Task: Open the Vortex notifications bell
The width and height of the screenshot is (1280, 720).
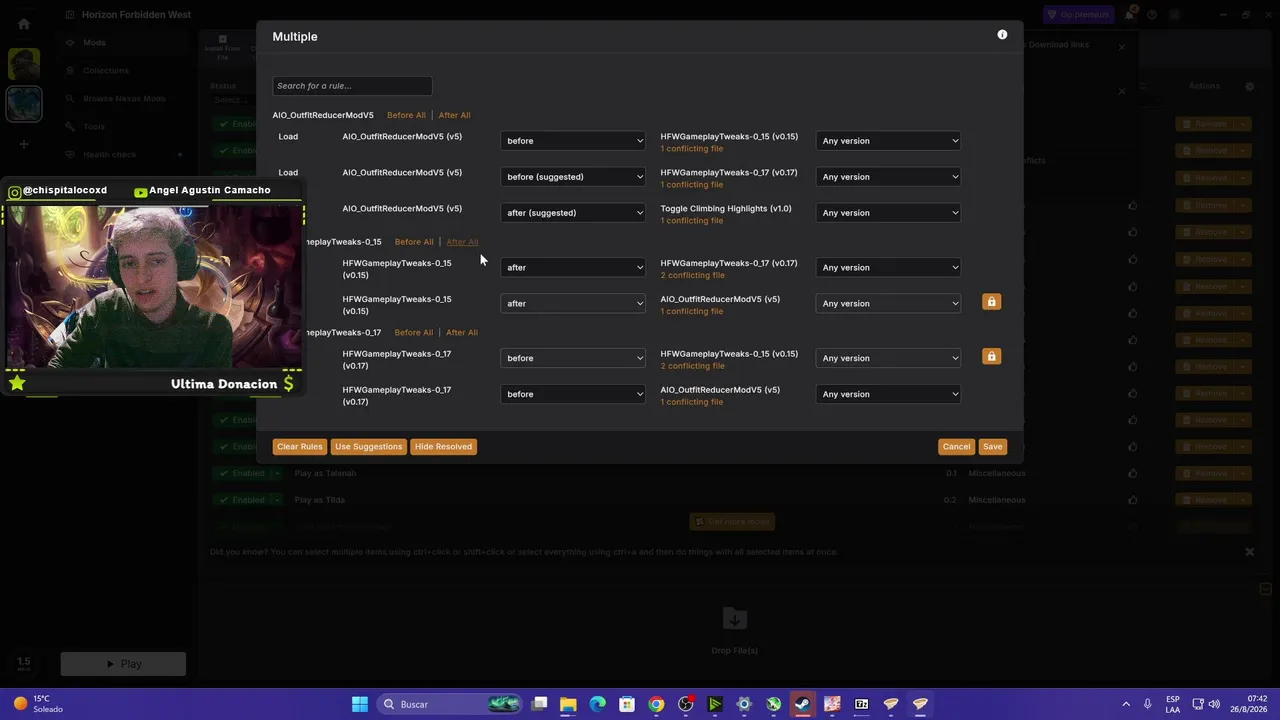Action: [x=1130, y=15]
